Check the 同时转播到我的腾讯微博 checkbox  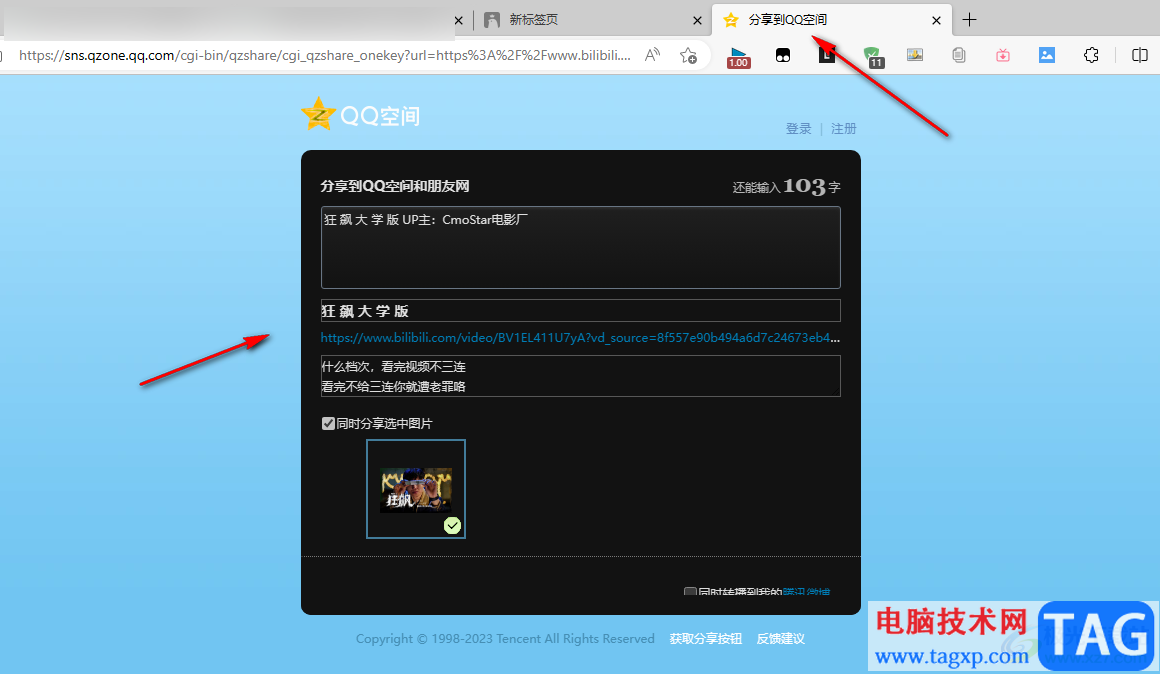[690, 592]
